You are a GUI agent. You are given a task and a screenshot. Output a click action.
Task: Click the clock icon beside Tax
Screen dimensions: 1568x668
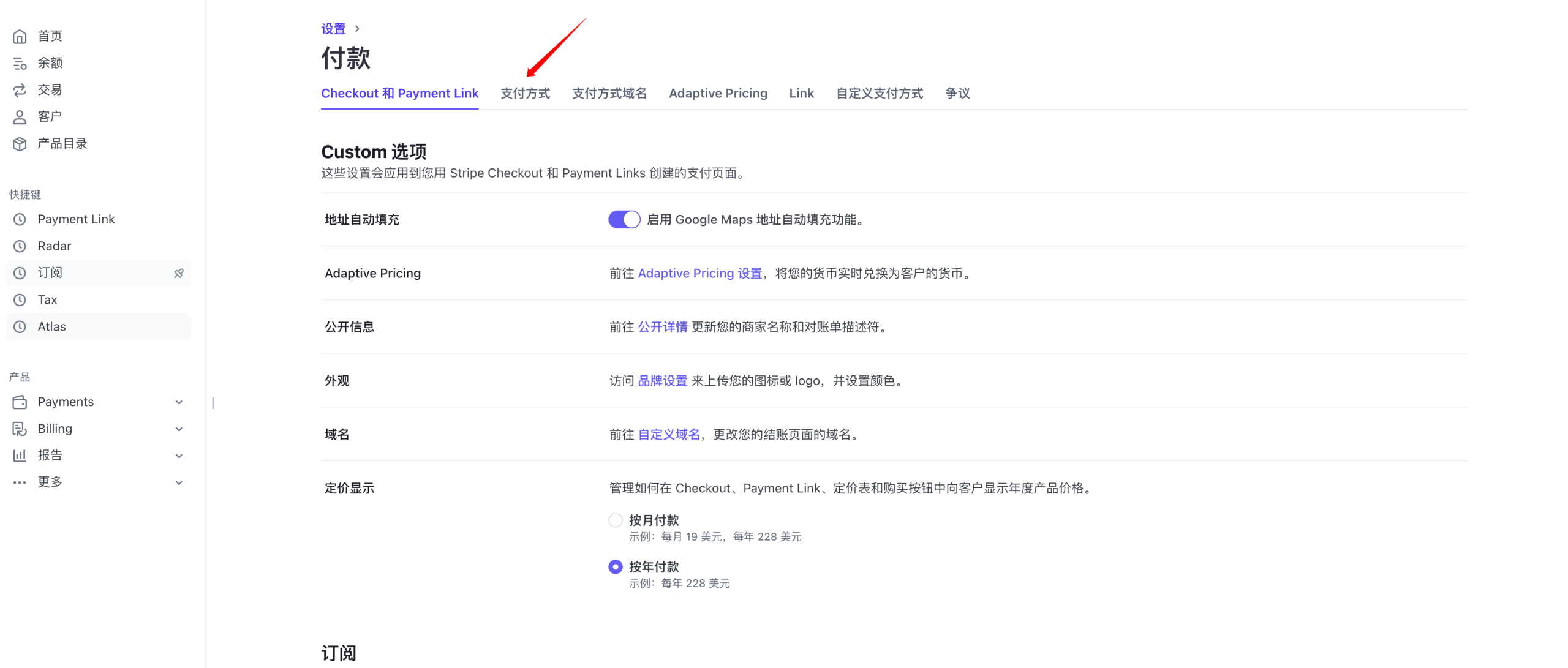(20, 300)
